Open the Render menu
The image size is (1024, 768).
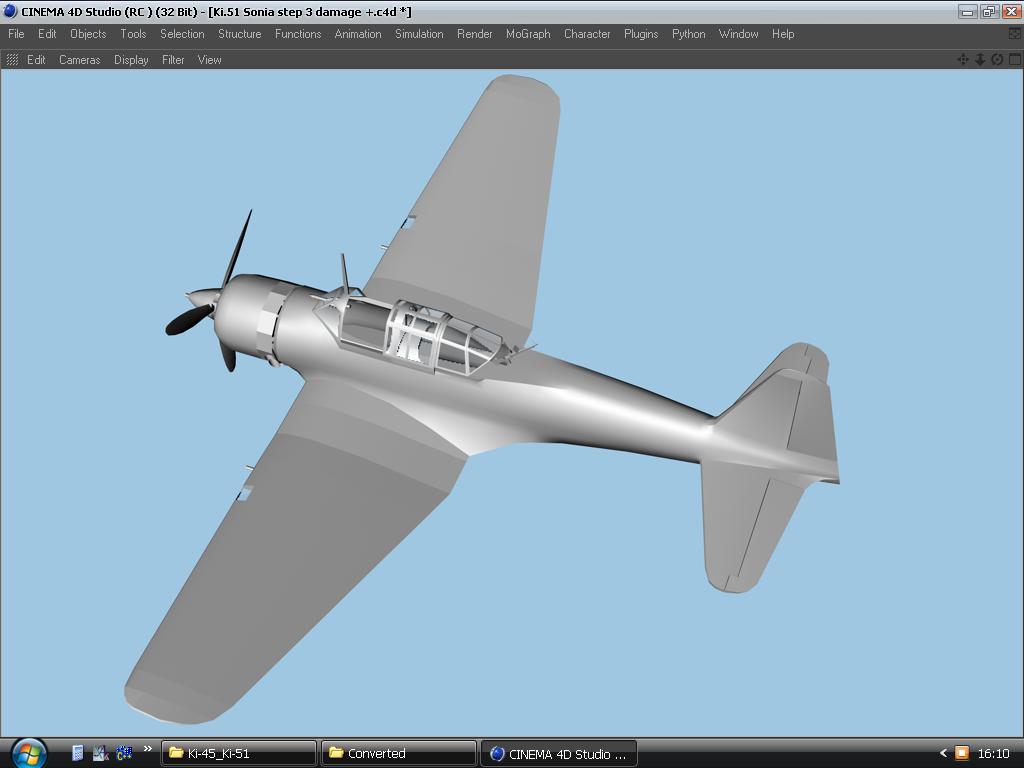(474, 34)
